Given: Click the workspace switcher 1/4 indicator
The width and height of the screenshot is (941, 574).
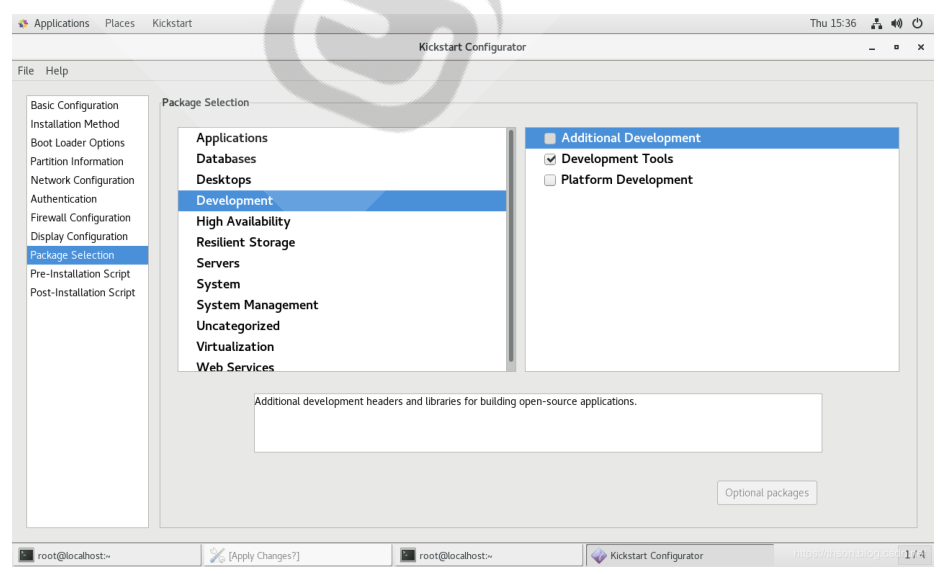Looking at the screenshot, I should 915,554.
